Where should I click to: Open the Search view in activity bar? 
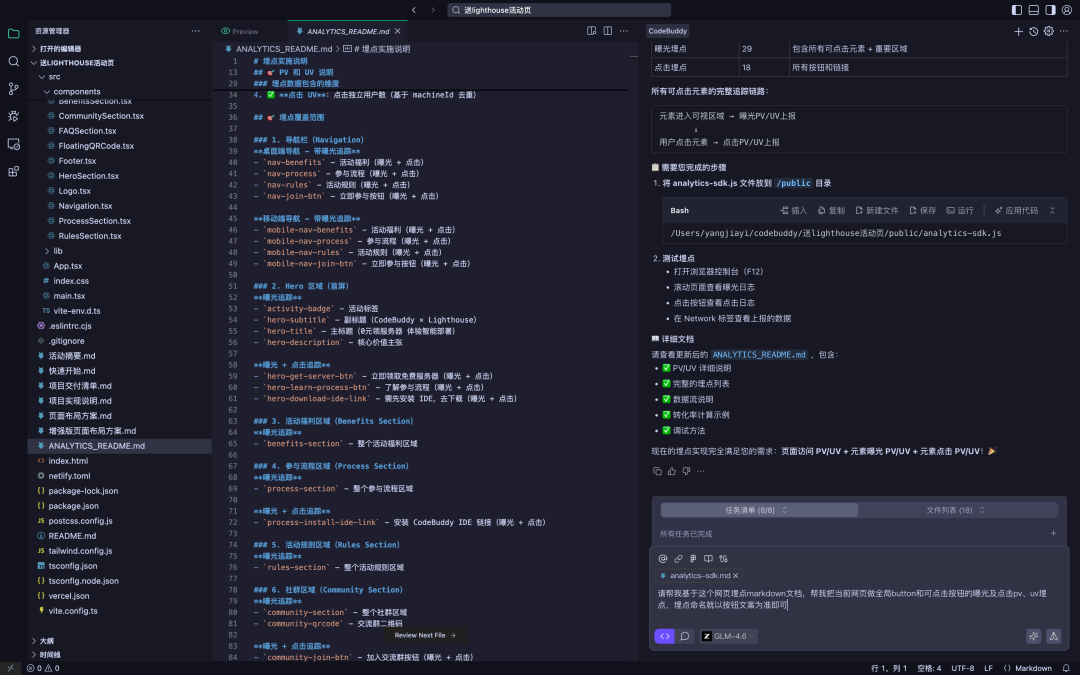(x=13, y=61)
